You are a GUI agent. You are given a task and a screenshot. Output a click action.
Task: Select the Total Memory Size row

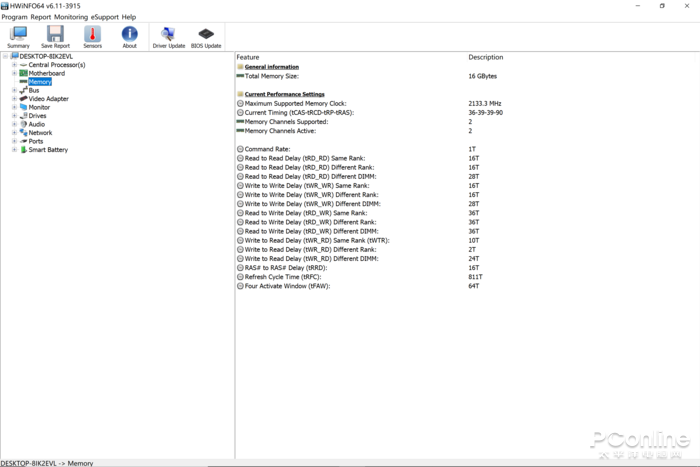[x=272, y=76]
